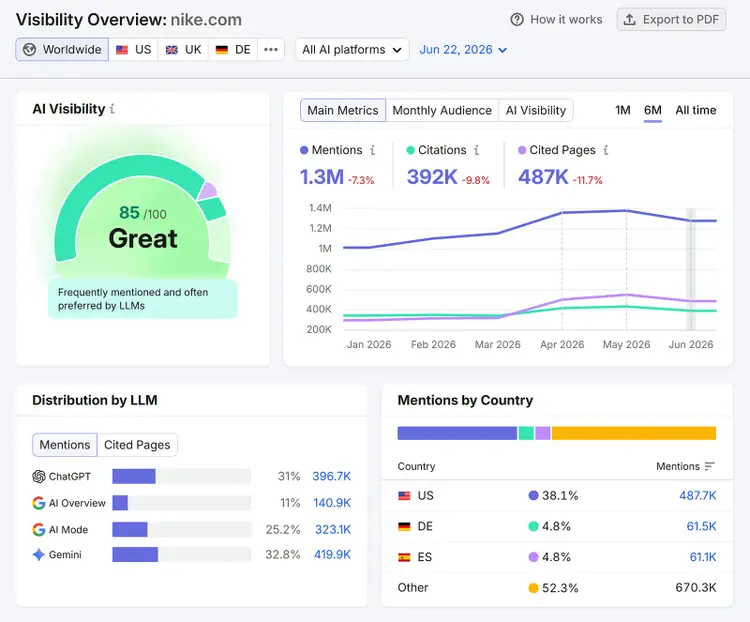This screenshot has width=750, height=622.
Task: Filter region by UK button
Action: click(184, 50)
